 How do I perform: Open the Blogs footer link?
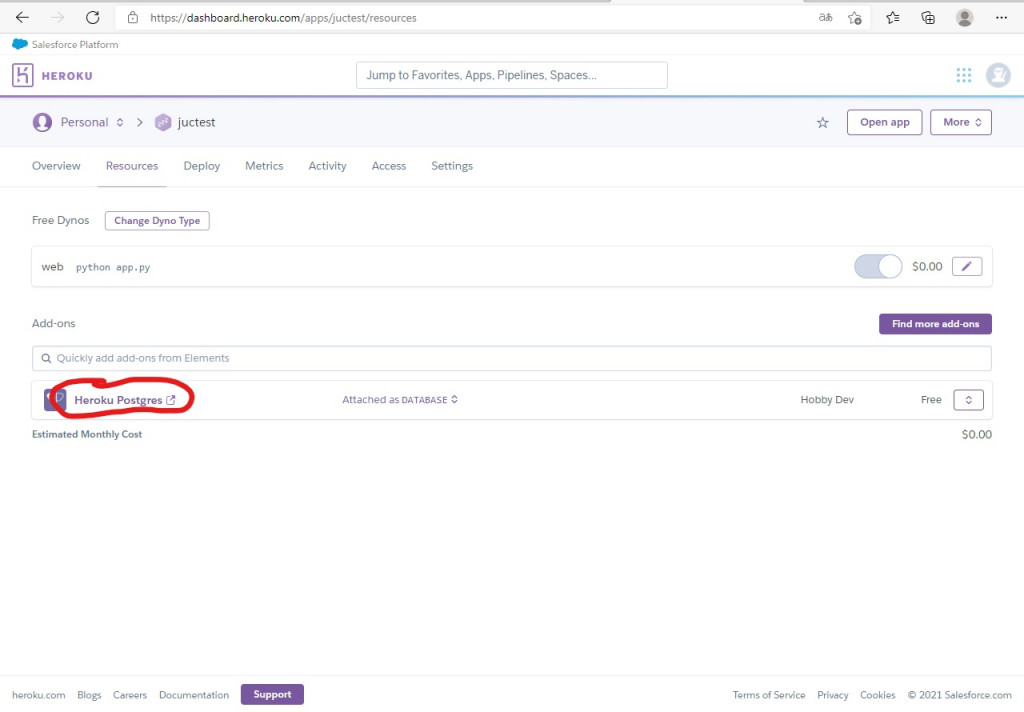tap(89, 695)
